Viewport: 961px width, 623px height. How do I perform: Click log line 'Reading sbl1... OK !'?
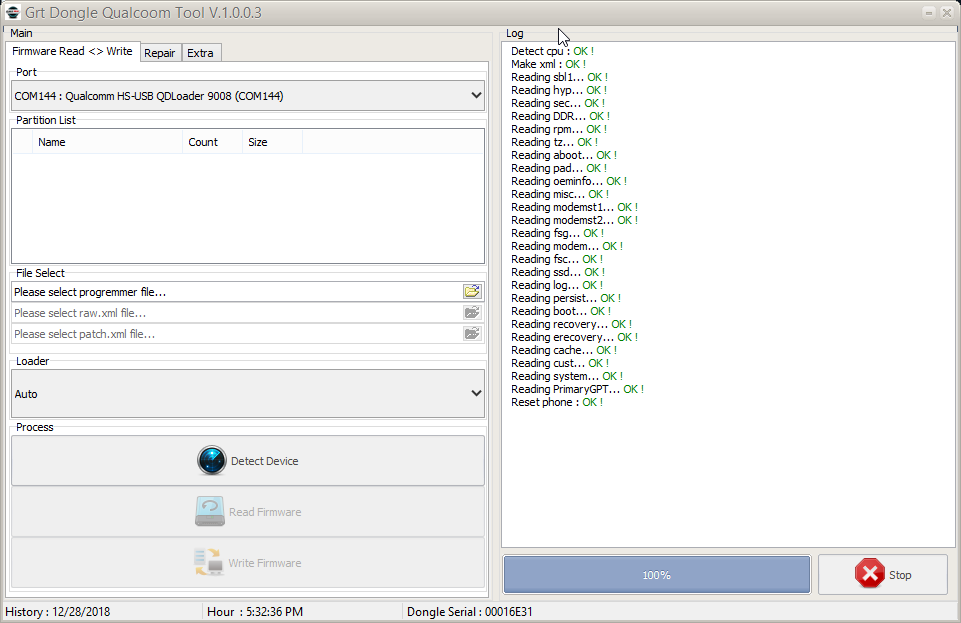click(560, 77)
